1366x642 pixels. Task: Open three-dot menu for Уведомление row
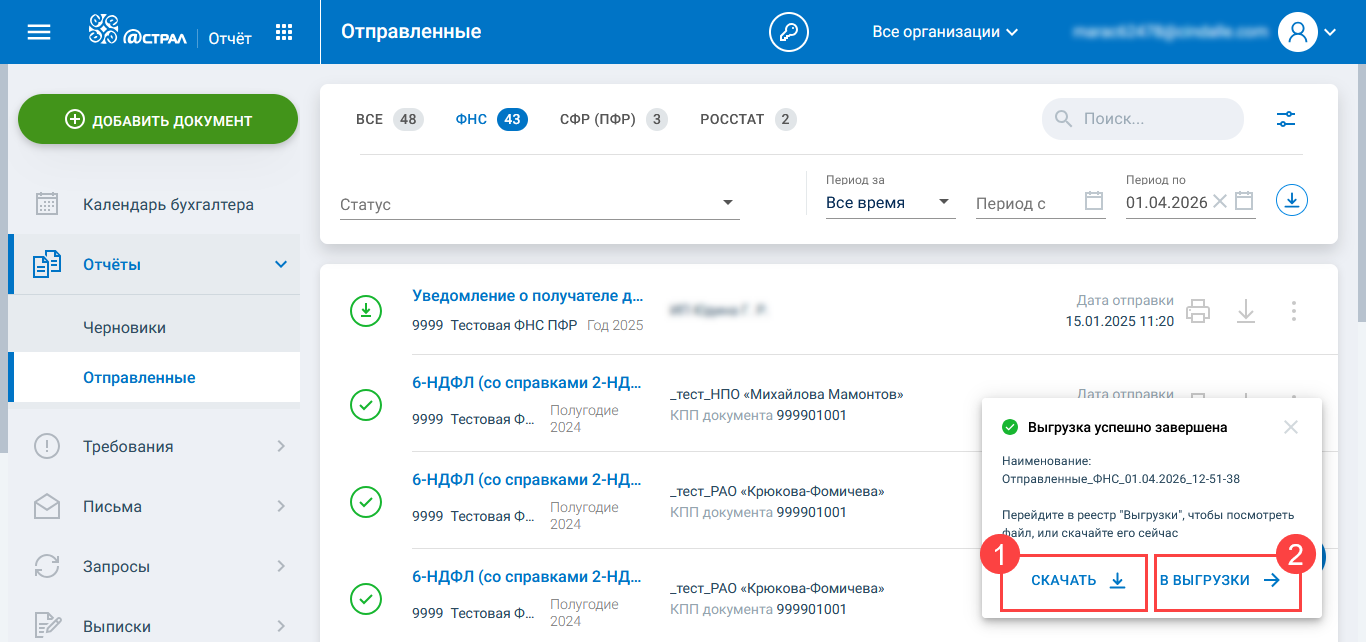tap(1293, 311)
